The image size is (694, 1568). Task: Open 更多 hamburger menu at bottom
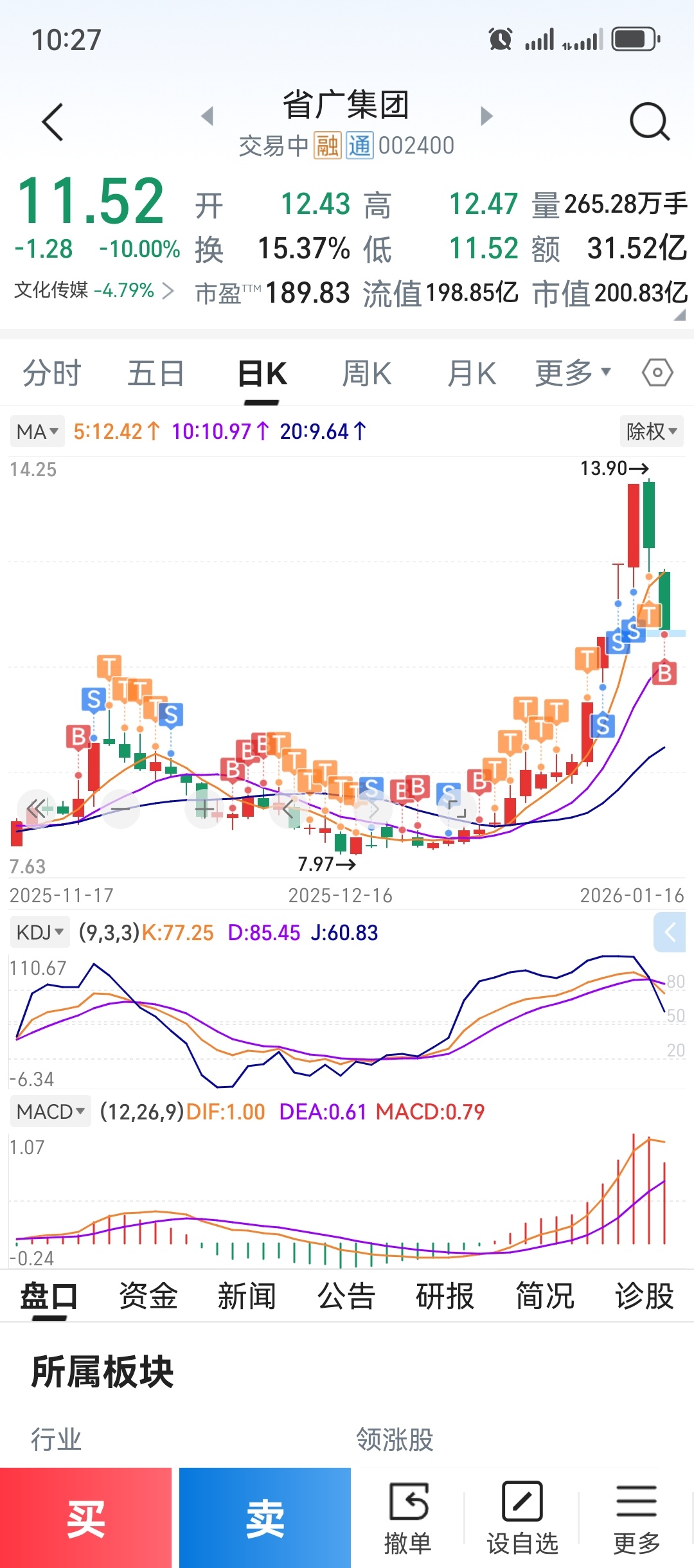(x=636, y=1518)
